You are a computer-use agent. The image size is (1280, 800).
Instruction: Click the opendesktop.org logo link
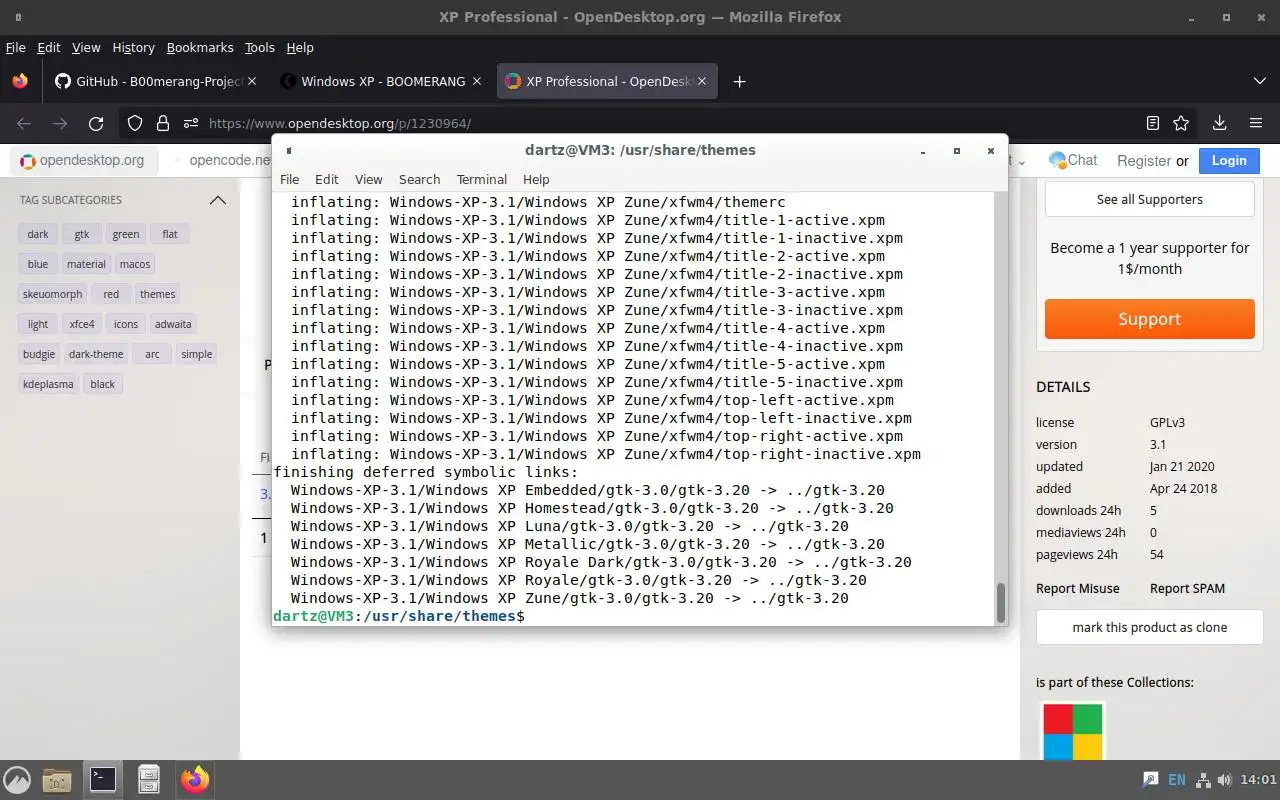click(82, 160)
